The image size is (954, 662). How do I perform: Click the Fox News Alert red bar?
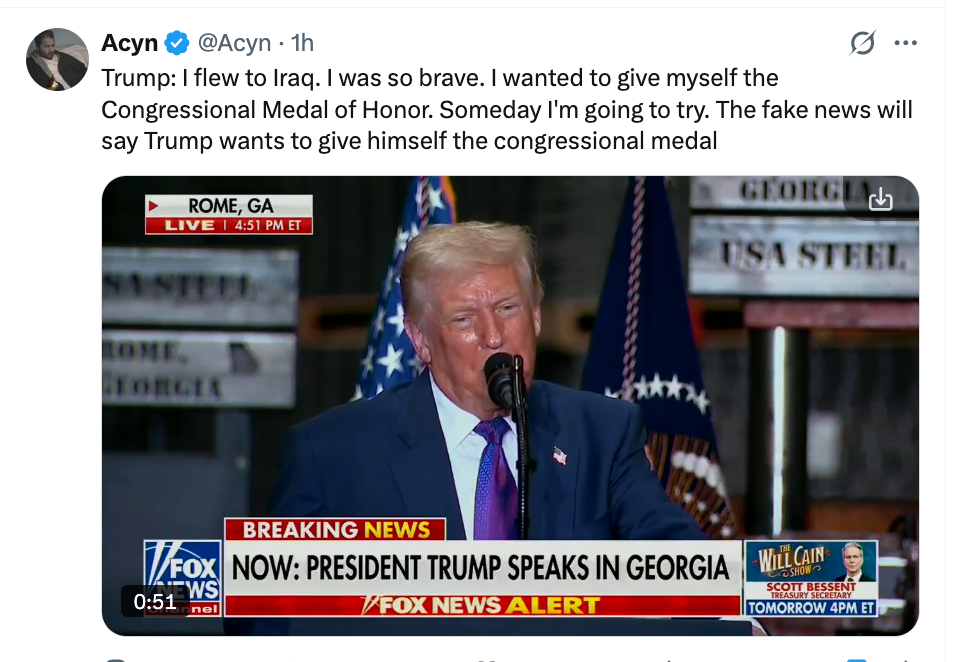pyautogui.click(x=481, y=605)
